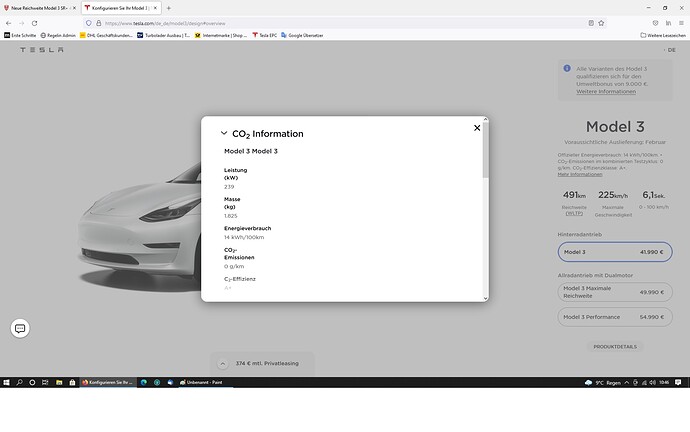Image resolution: width=690 pixels, height=432 pixels.
Task: Toggle reader view icon in address bar
Action: [591, 23]
